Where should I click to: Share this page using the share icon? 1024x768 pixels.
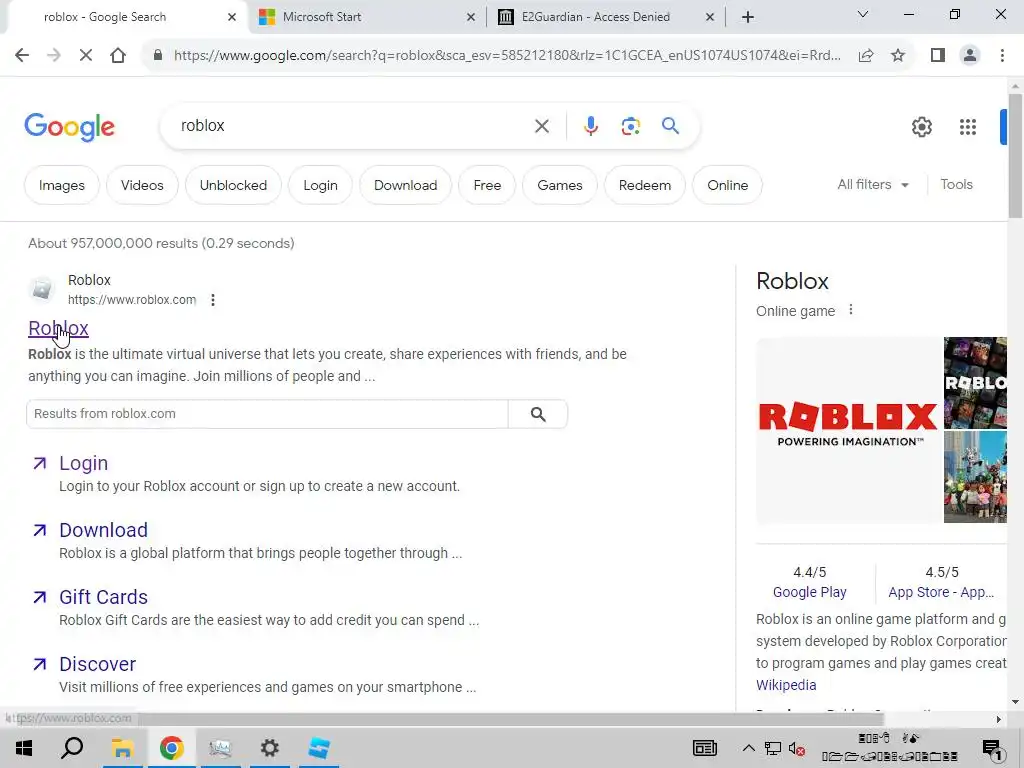pos(866,56)
